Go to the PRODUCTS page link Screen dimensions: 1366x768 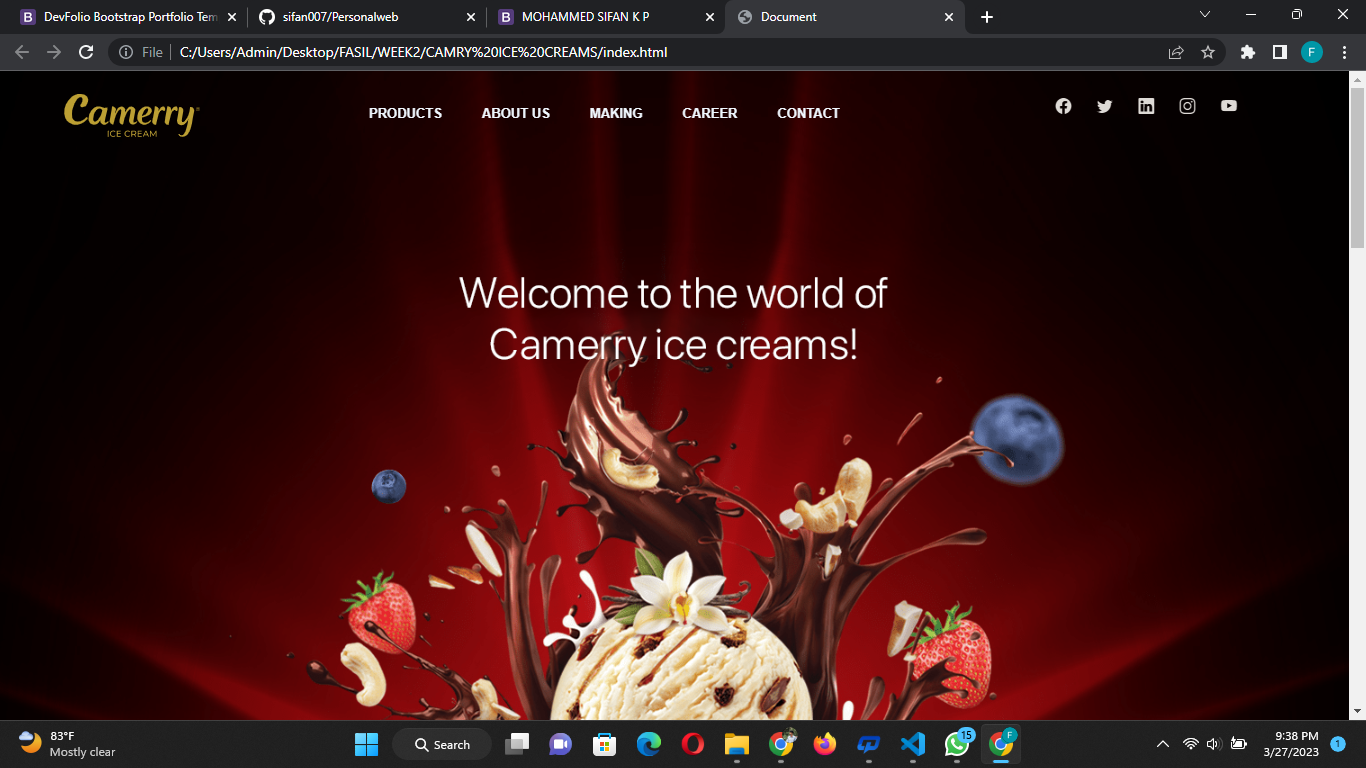click(x=405, y=113)
